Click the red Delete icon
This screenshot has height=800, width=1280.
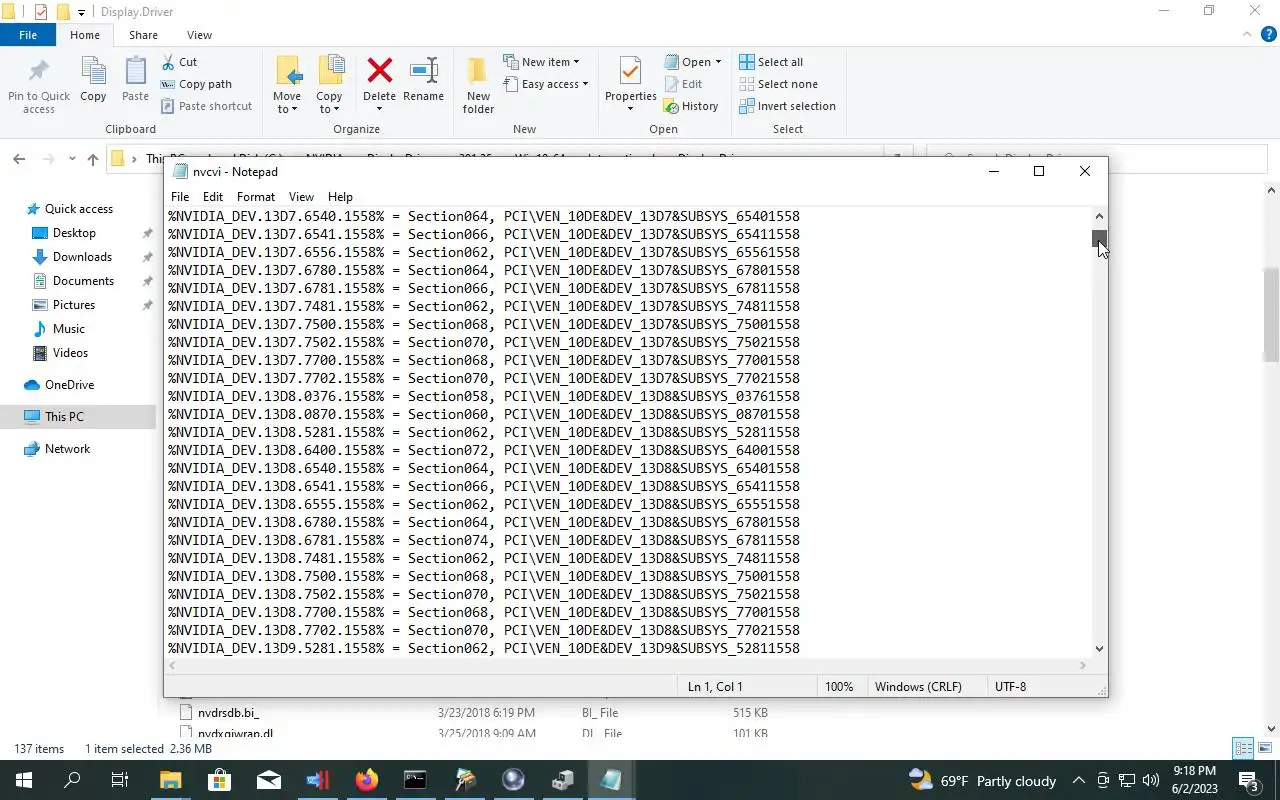click(379, 70)
